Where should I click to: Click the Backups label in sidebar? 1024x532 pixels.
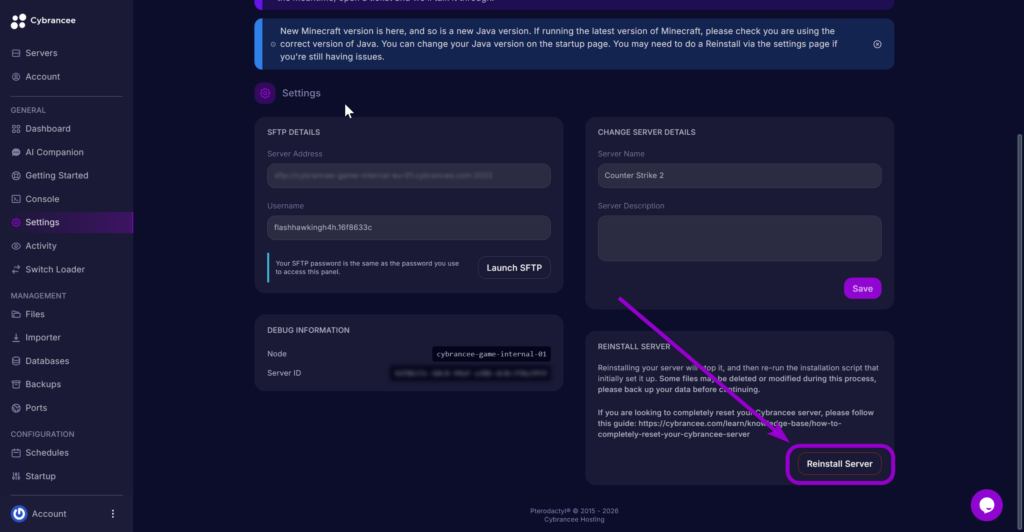pos(43,384)
